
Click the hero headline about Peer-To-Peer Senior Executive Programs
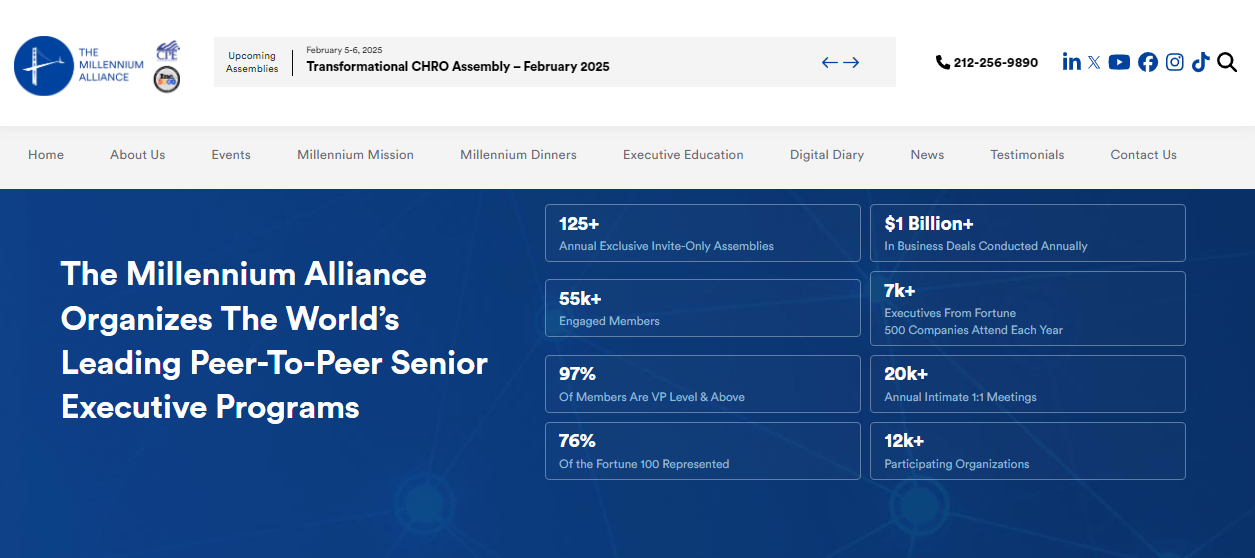click(274, 340)
